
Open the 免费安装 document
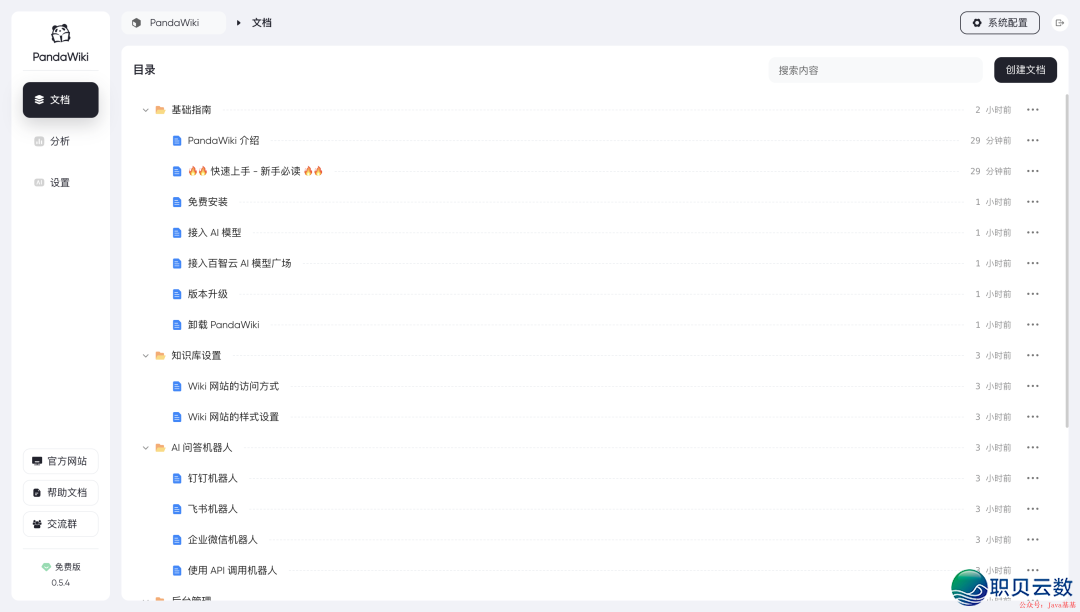(207, 202)
